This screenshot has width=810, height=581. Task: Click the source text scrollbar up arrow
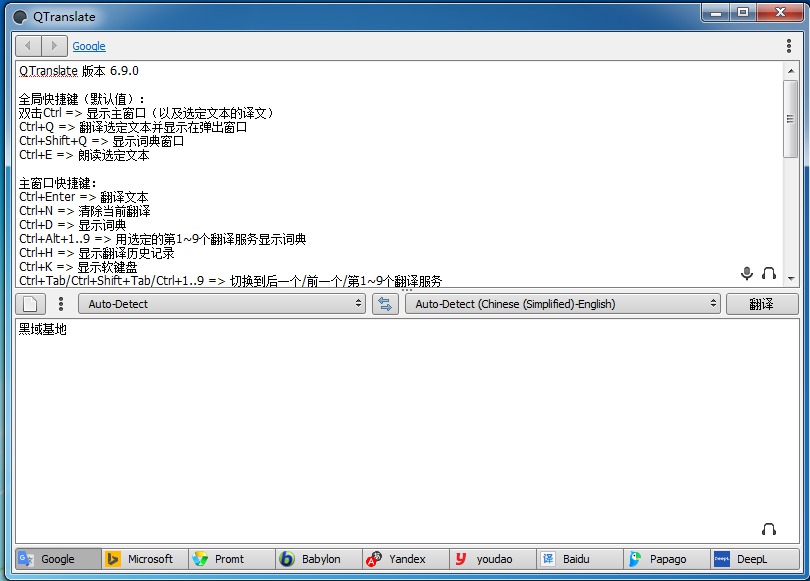coord(790,70)
